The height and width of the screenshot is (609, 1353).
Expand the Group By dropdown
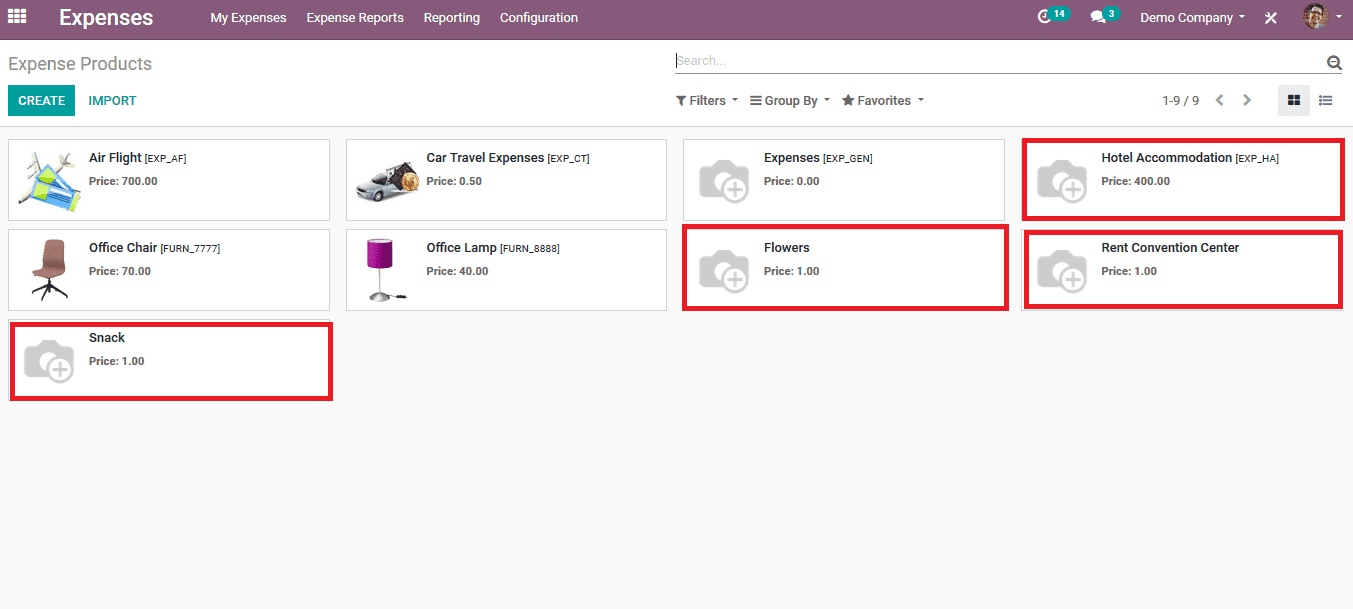[x=790, y=100]
